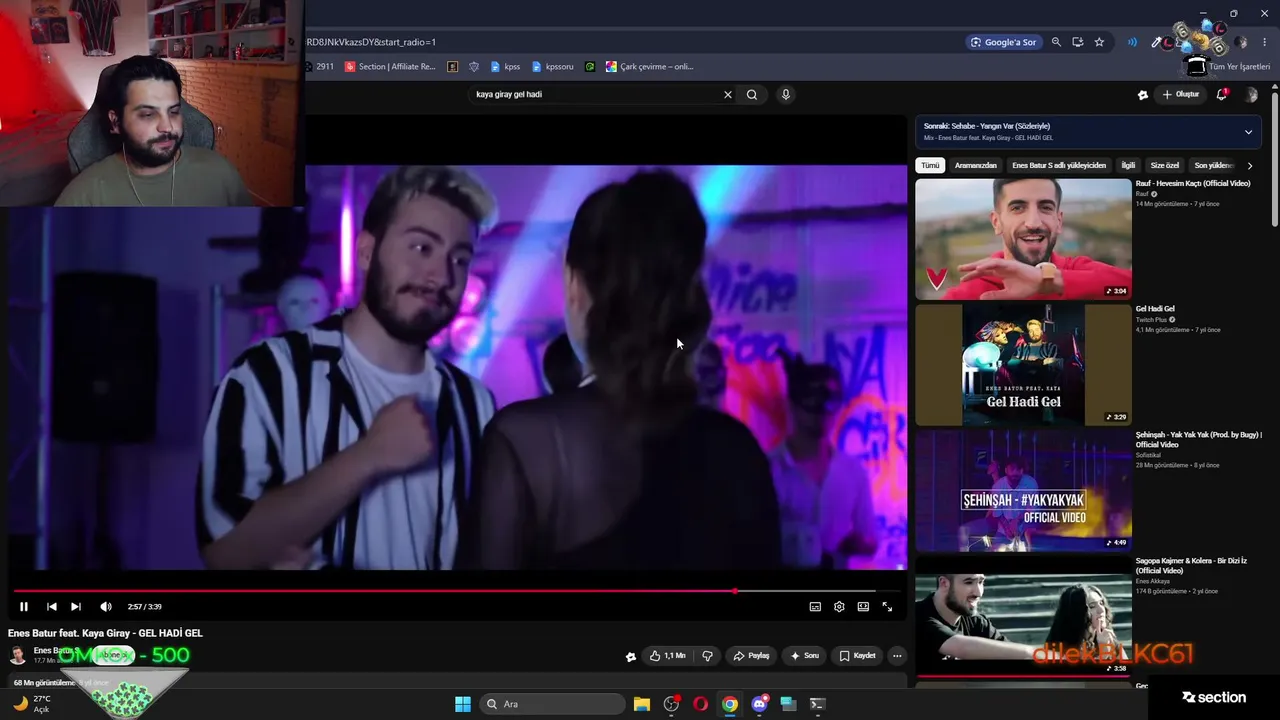Open the Soru ask button

(804, 656)
